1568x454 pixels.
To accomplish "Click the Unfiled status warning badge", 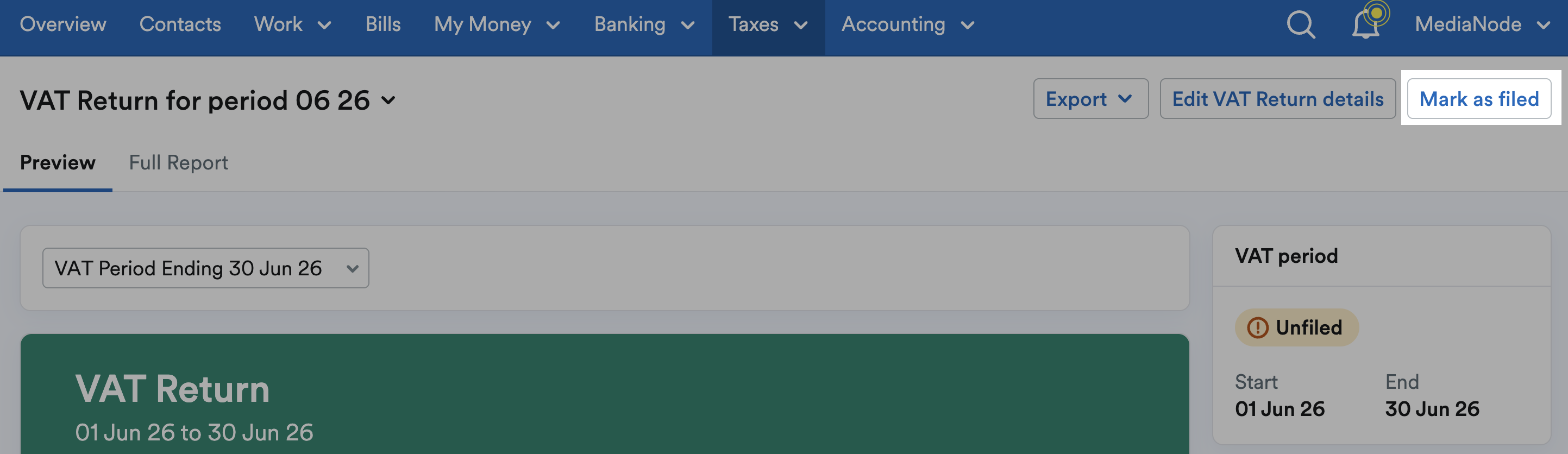I will (x=1296, y=327).
